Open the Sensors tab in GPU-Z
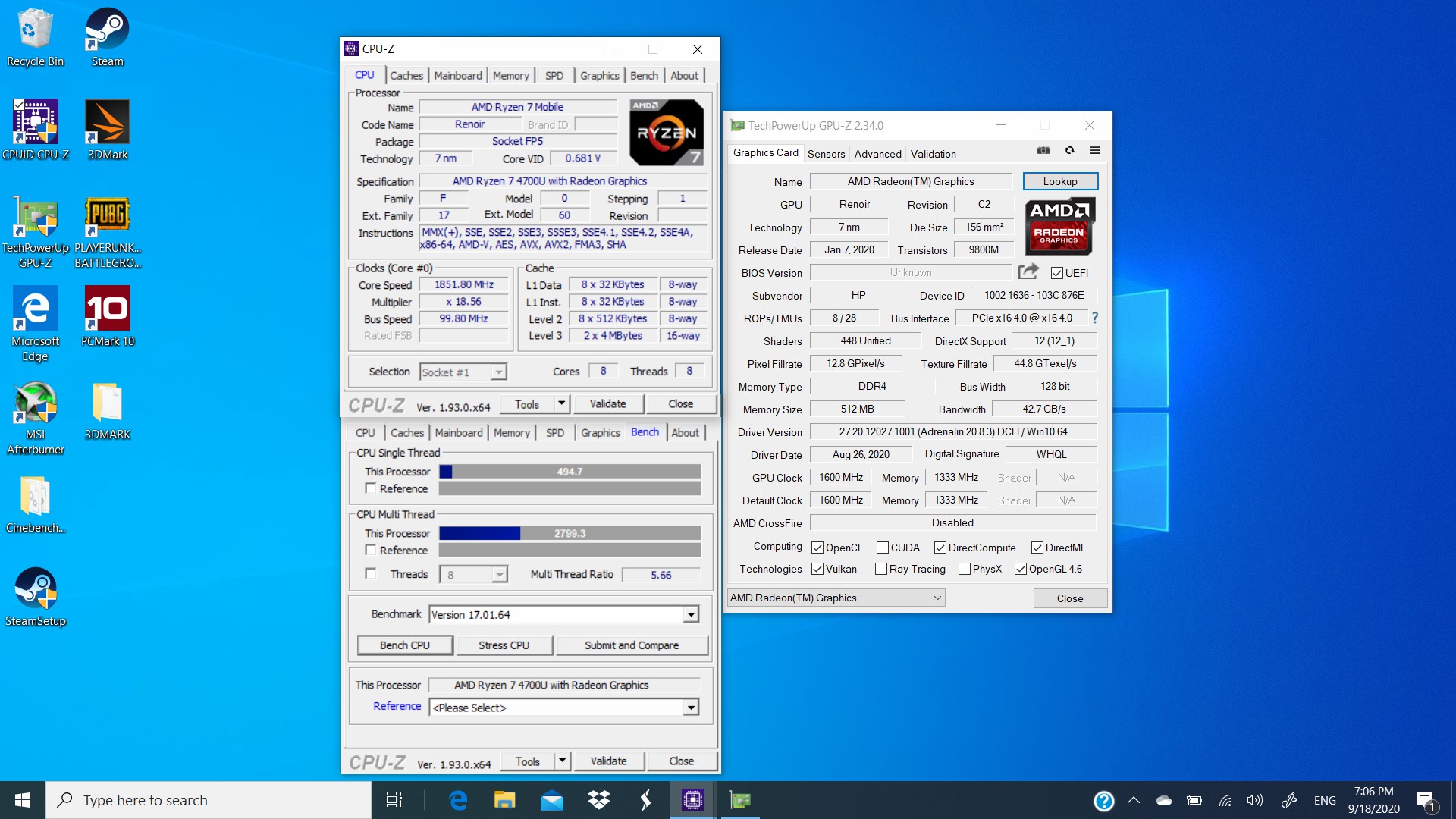Image resolution: width=1456 pixels, height=819 pixels. (826, 154)
